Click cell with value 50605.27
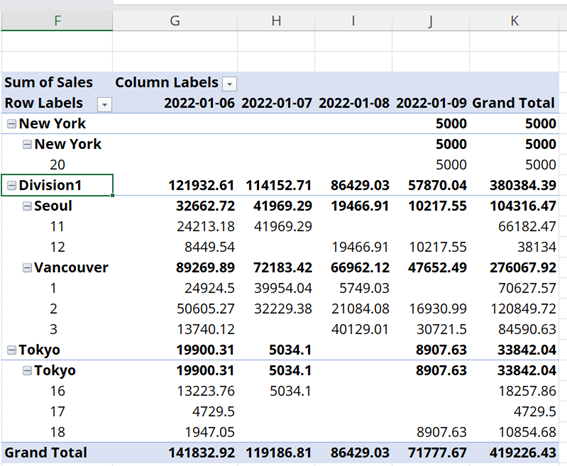Viewport: 567px width, 466px height. click(x=206, y=309)
